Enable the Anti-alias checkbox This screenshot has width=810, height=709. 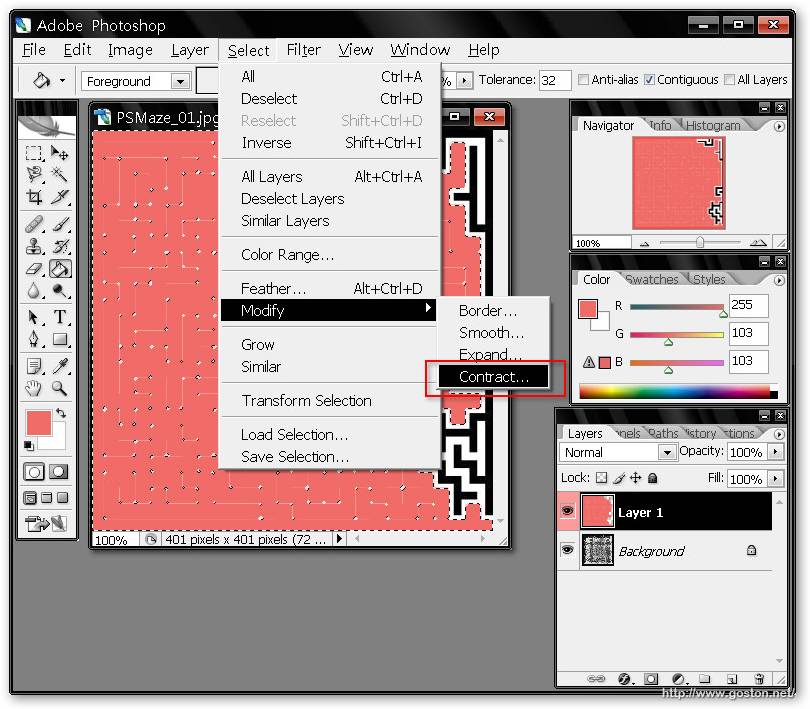[583, 80]
